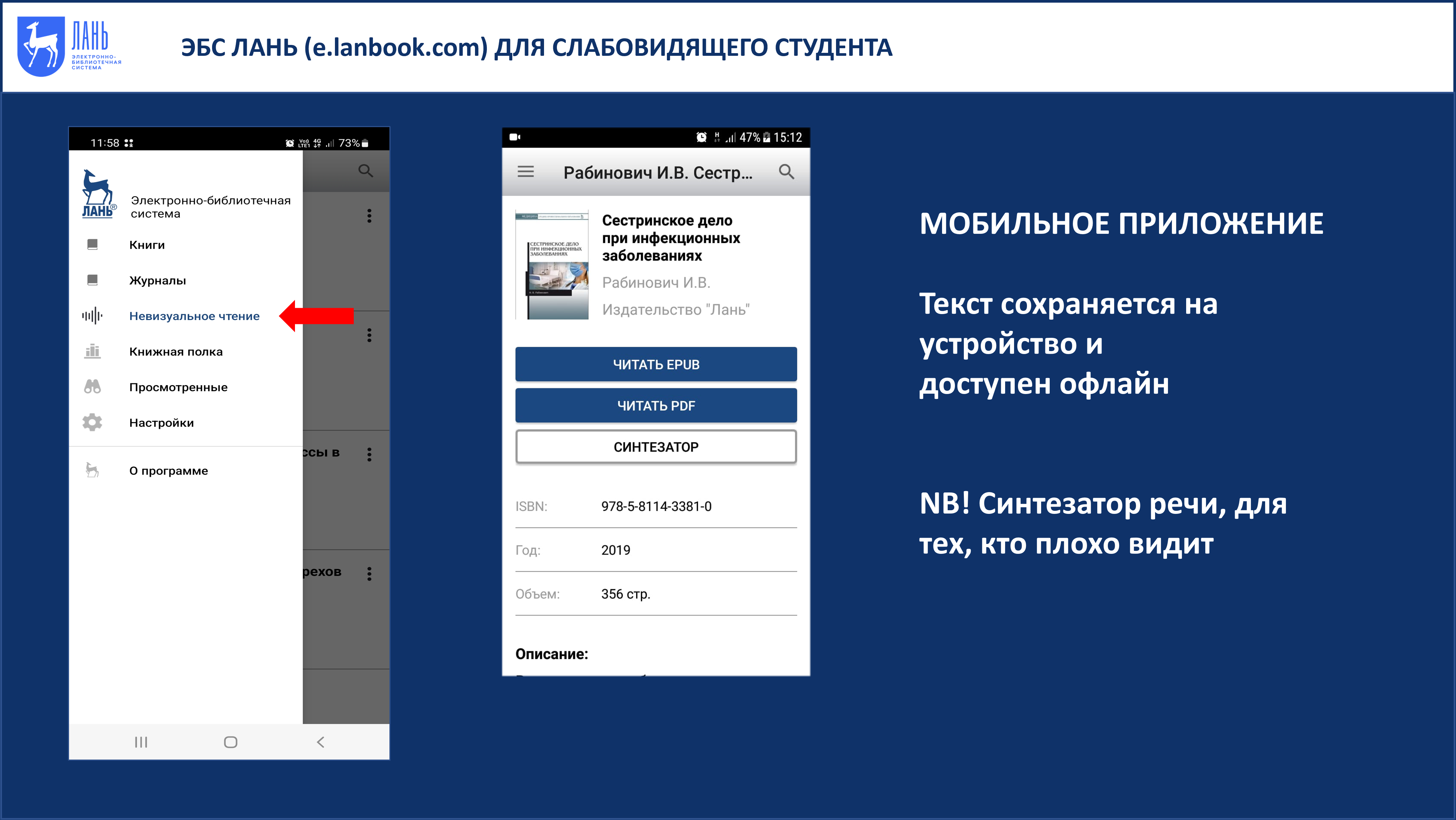Click the sound wave icon for non-visual reading

click(93, 315)
